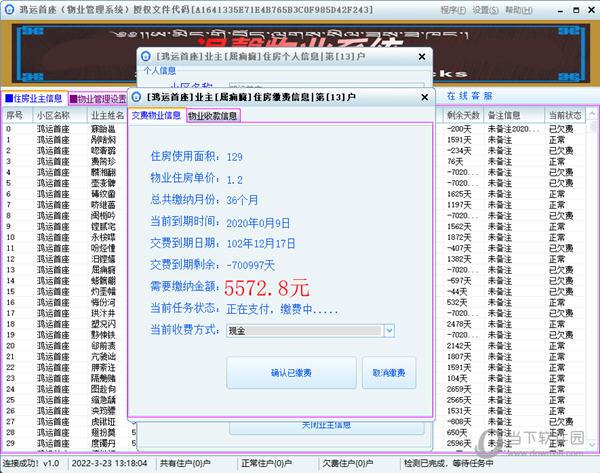Switch to 住房业主信息 tab
600x473 pixels.
tap(34, 99)
